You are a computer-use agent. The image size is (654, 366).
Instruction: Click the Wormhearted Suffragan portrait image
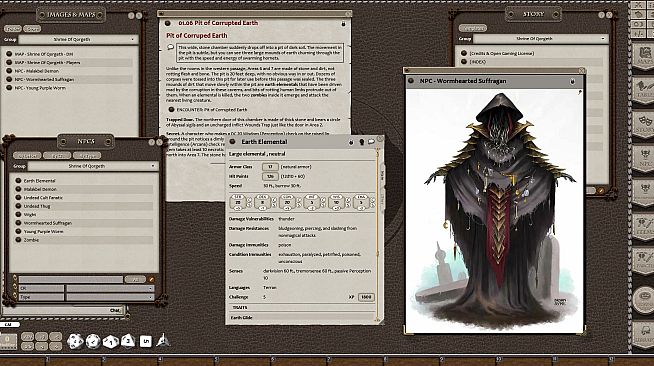pos(495,211)
